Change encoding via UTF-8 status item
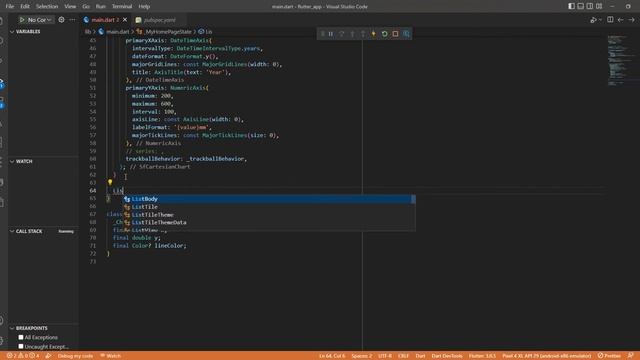 pyautogui.click(x=385, y=356)
